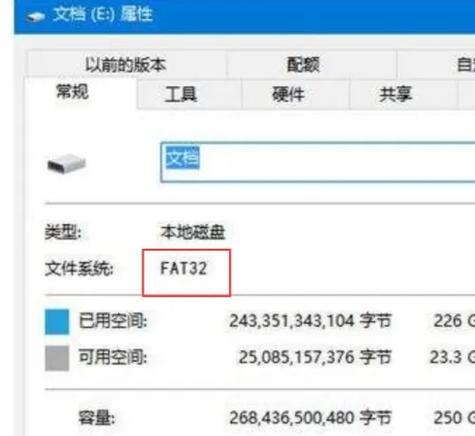Click the large drive icon beside the name field
The image size is (475, 436).
coord(67,163)
